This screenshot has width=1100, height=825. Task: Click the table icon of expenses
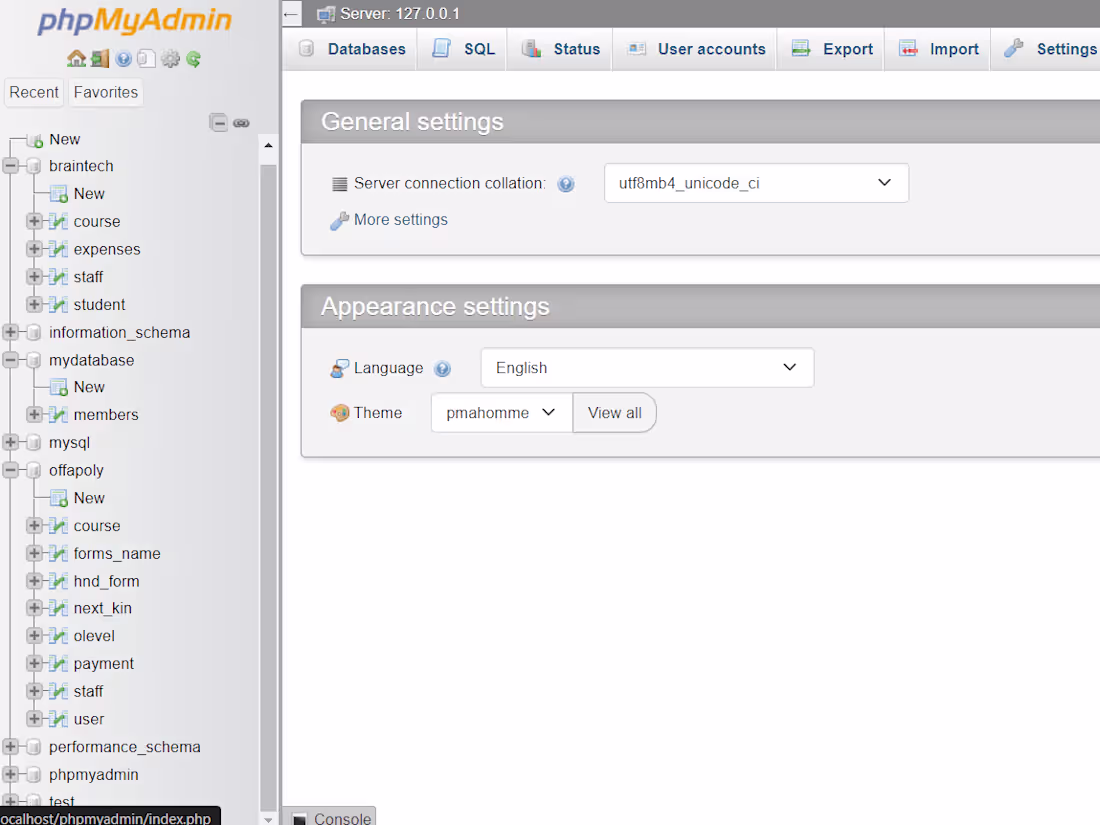(59, 249)
